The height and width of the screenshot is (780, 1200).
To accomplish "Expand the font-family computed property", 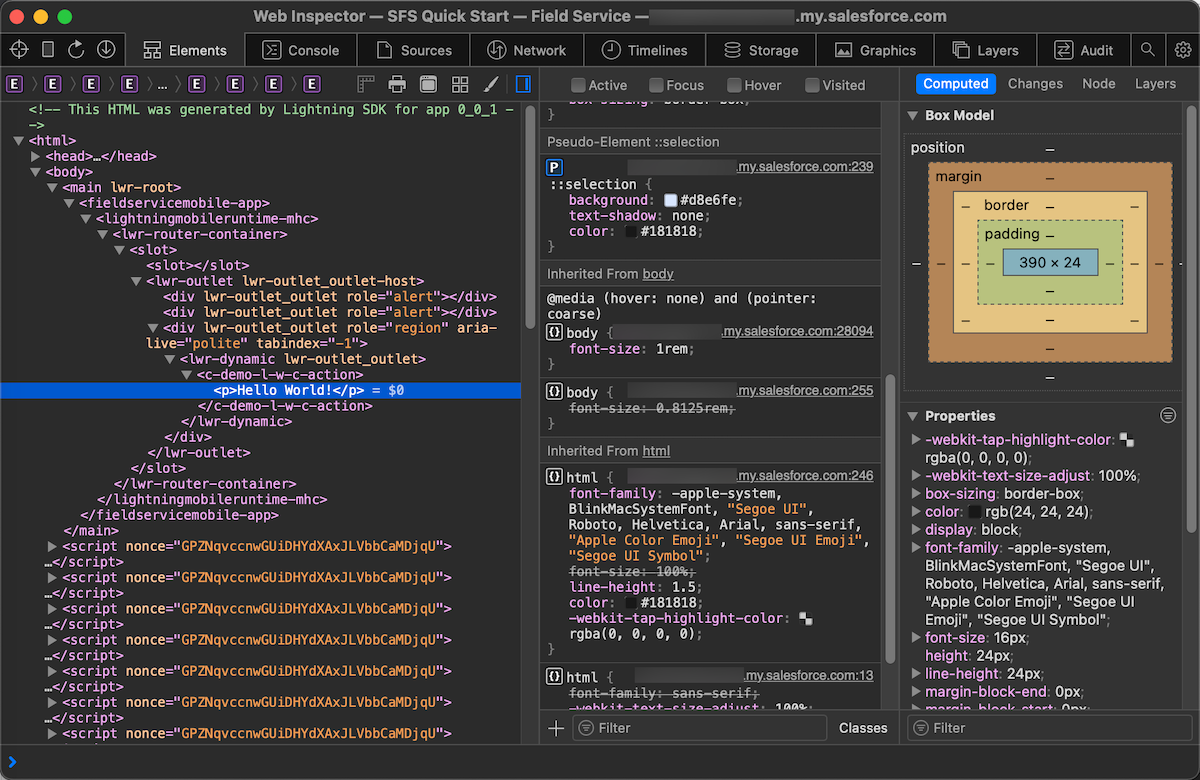I will pyautogui.click(x=916, y=548).
